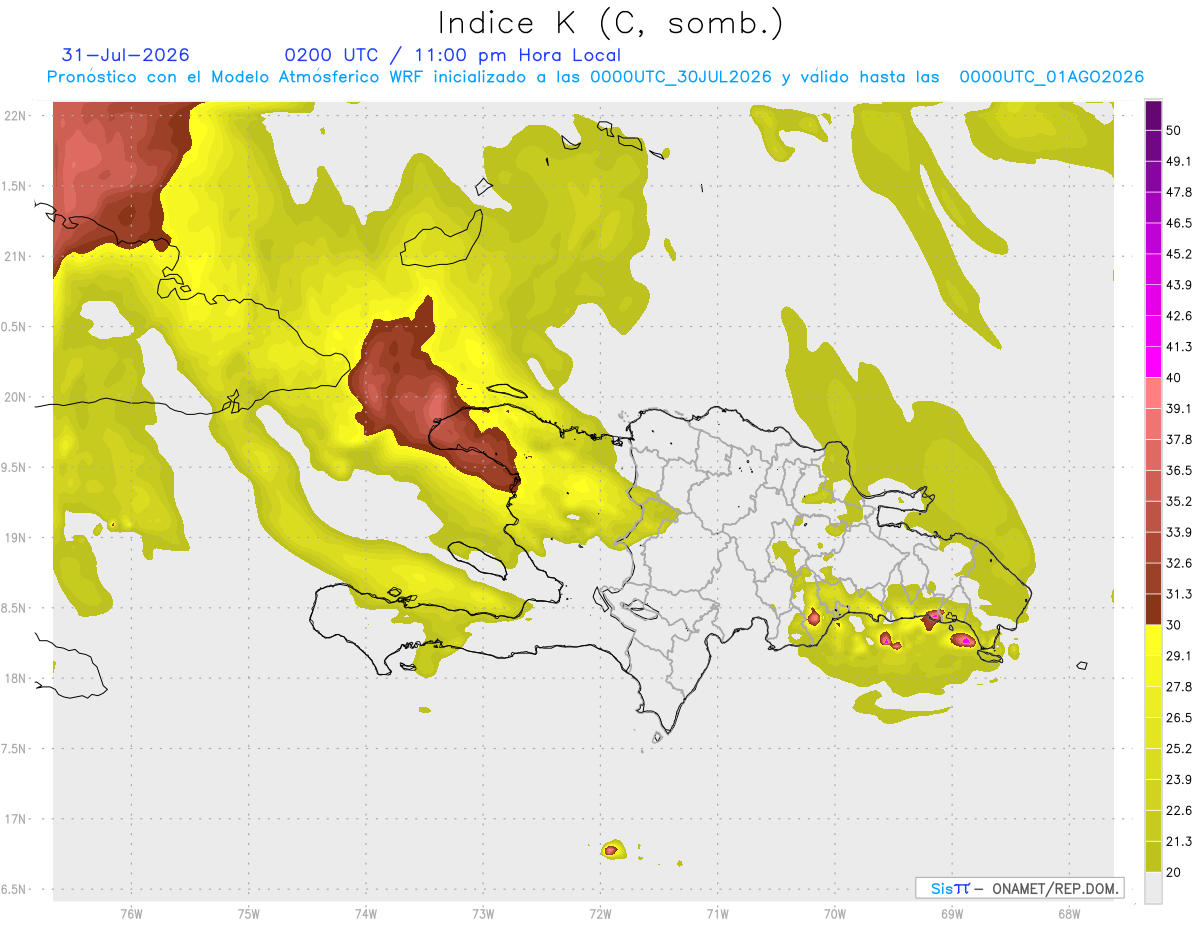Select the date text "31-Jul-2026"
Viewport: 1200px width, 927px height.
coord(126,55)
